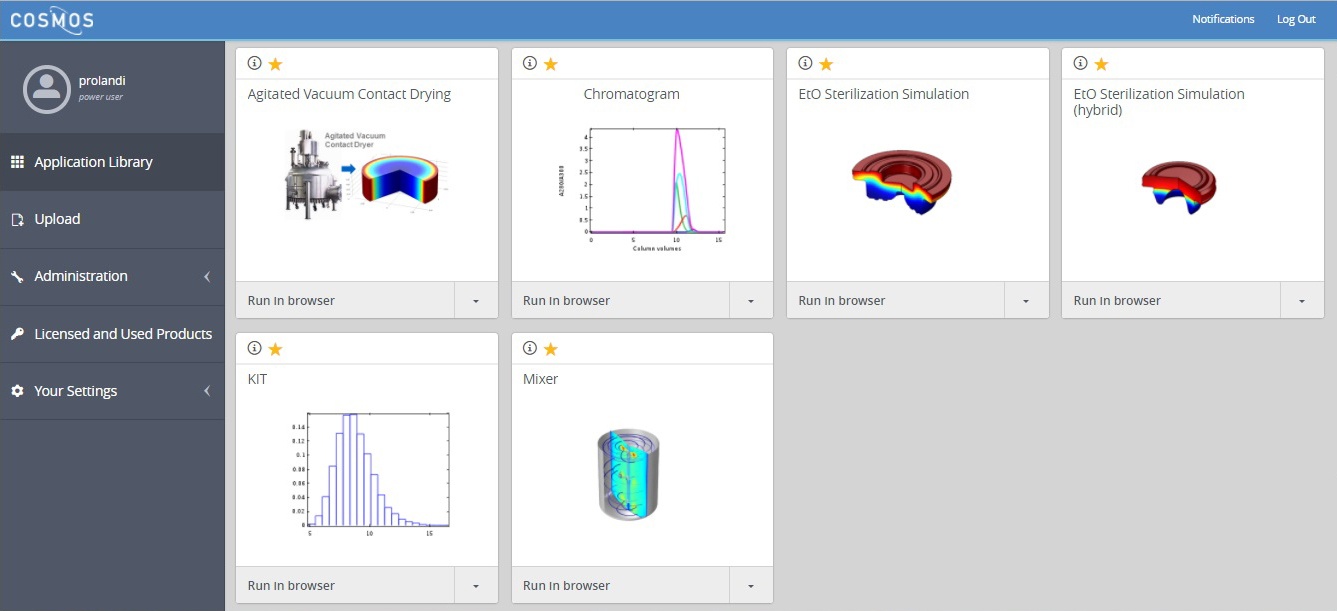Click the Licensed Products key icon
The image size is (1337, 611).
pos(17,334)
